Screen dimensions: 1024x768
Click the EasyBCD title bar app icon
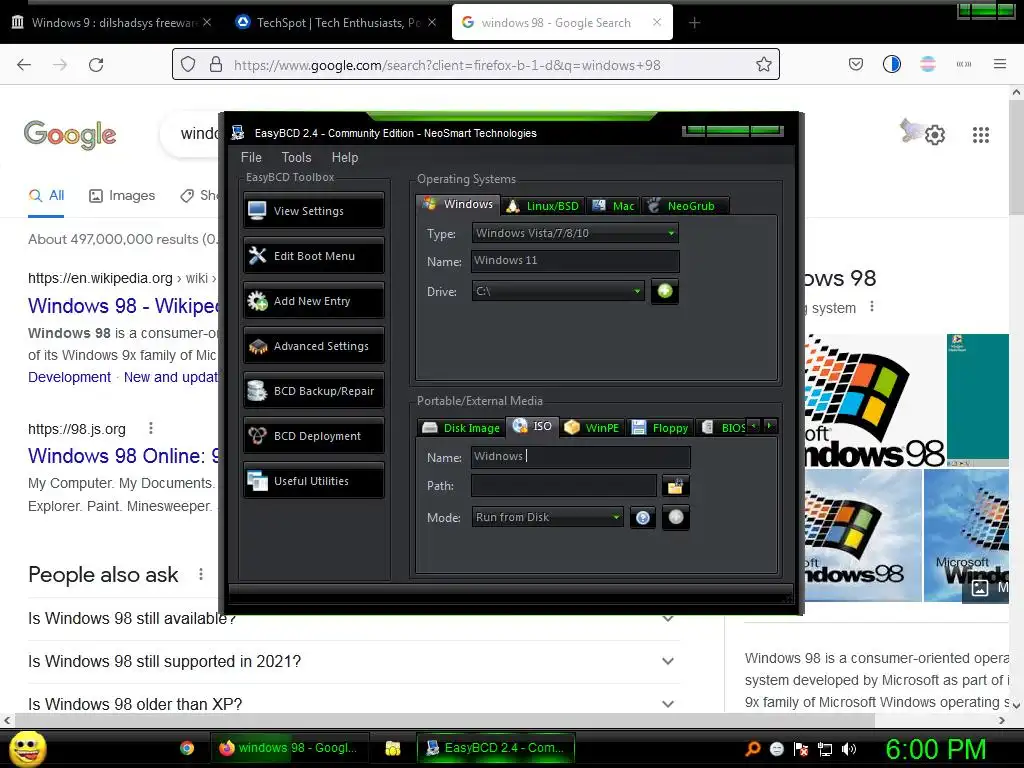(x=238, y=133)
